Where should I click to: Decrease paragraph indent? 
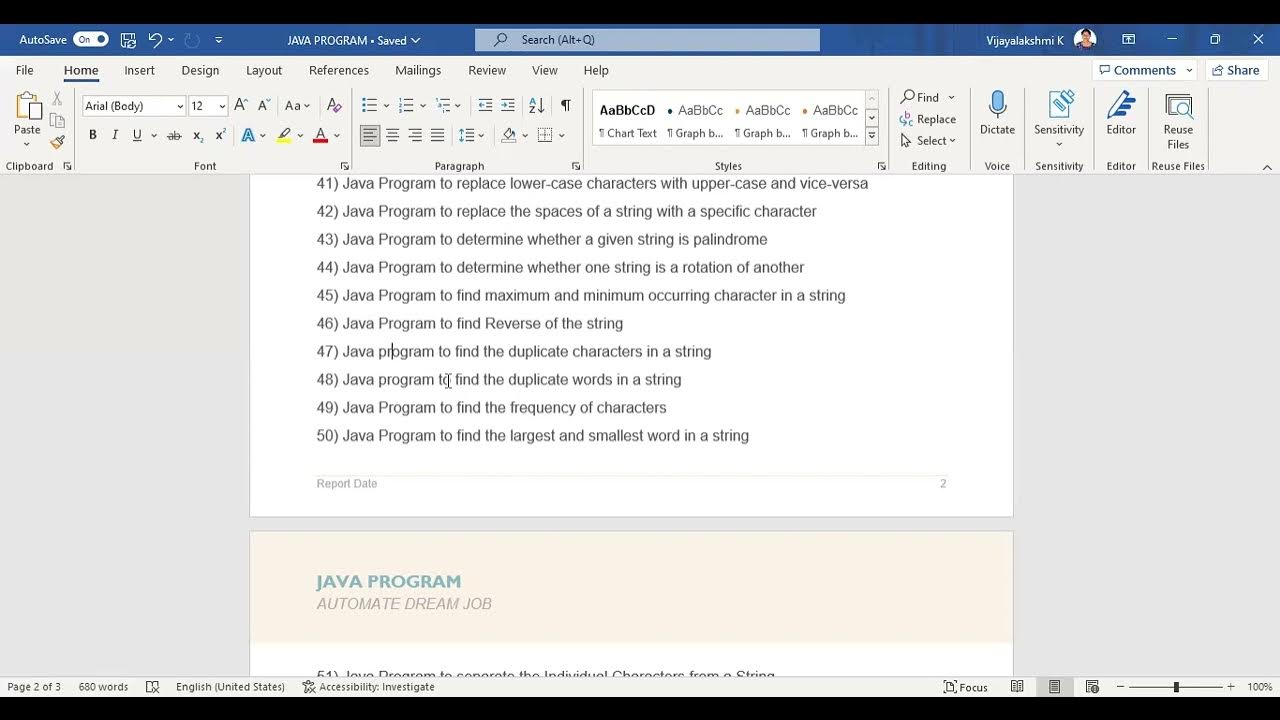click(x=485, y=105)
